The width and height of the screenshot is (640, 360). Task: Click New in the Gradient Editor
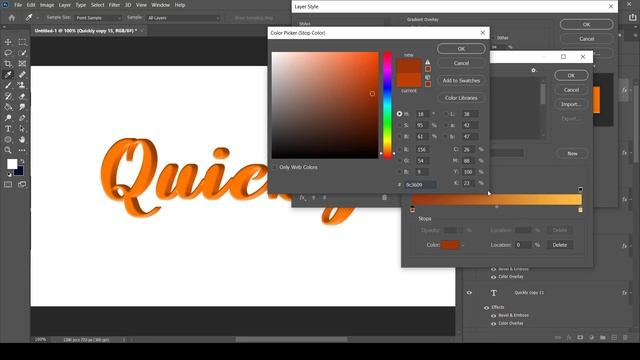tap(572, 153)
